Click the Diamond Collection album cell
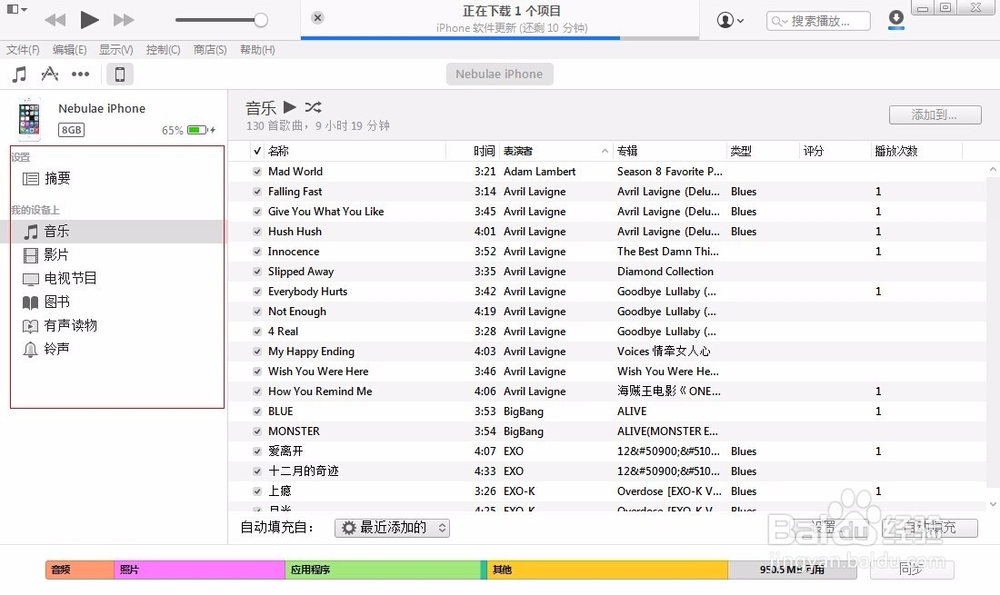 (665, 272)
